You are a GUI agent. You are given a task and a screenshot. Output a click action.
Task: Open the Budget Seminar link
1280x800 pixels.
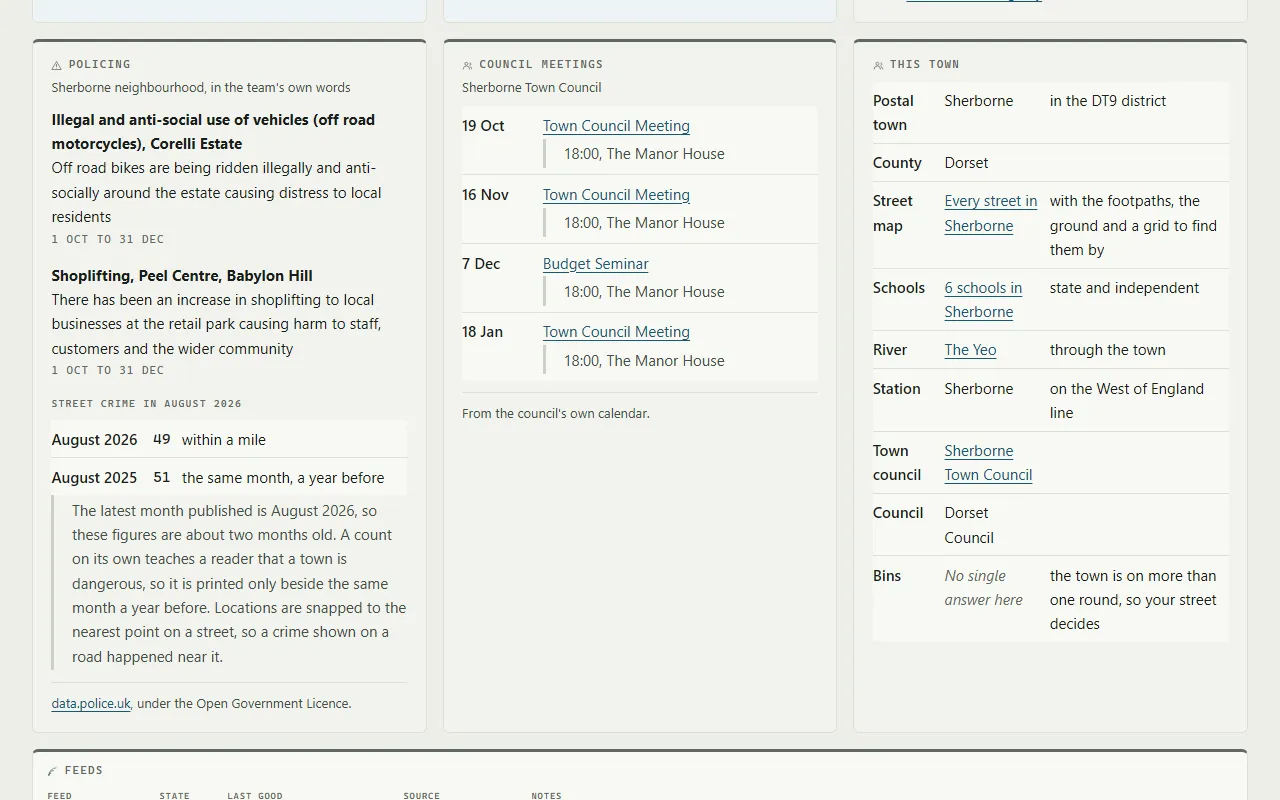(596, 264)
